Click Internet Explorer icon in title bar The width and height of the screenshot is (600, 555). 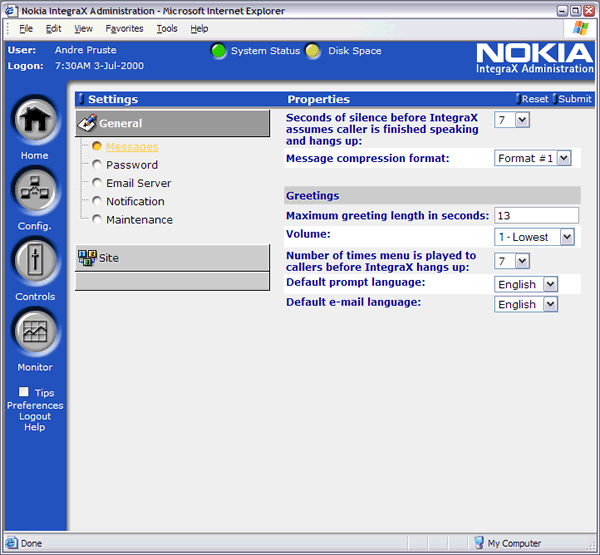pyautogui.click(x=11, y=11)
